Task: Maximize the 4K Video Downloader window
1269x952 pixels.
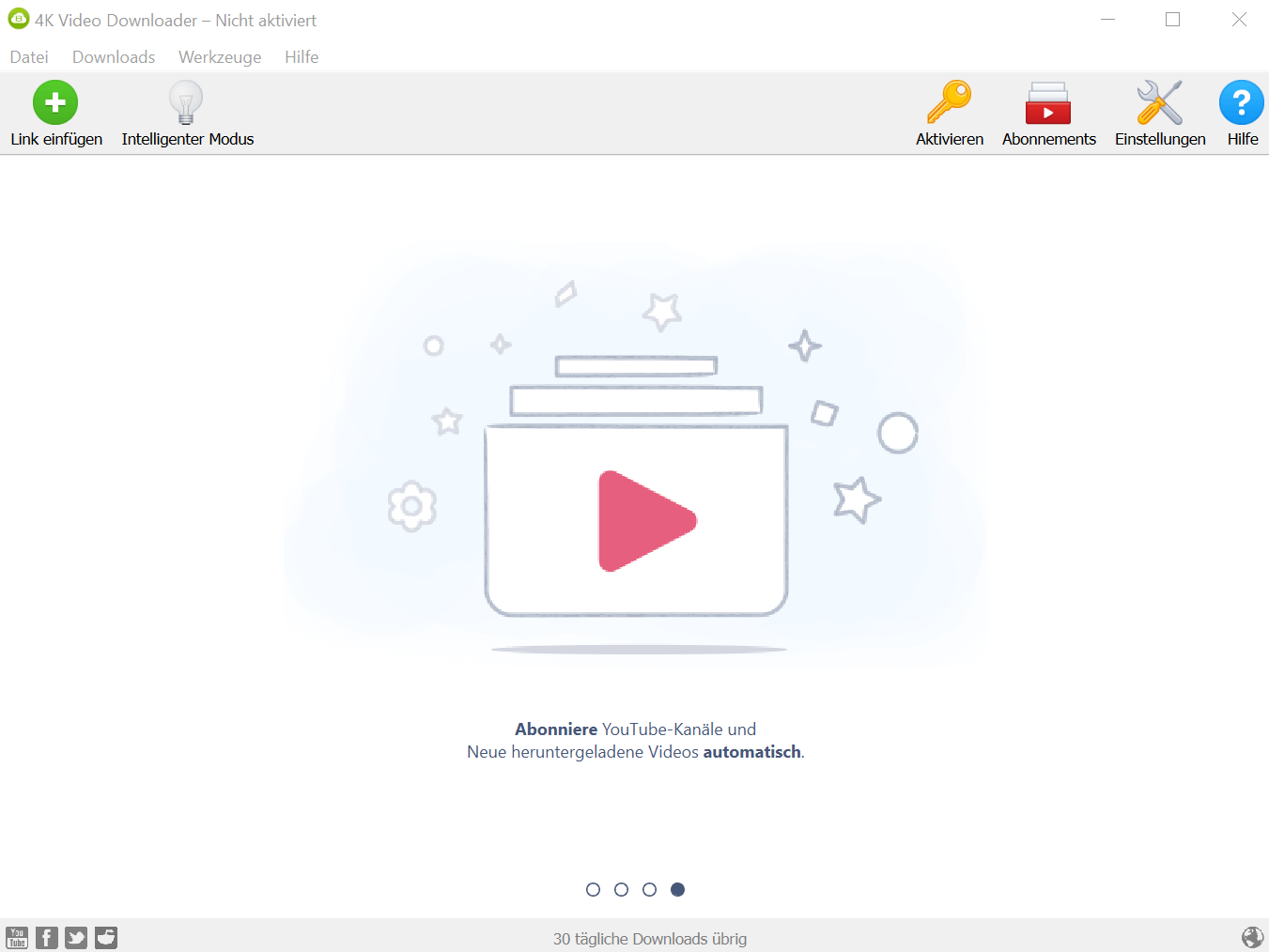Action: pyautogui.click(x=1172, y=19)
